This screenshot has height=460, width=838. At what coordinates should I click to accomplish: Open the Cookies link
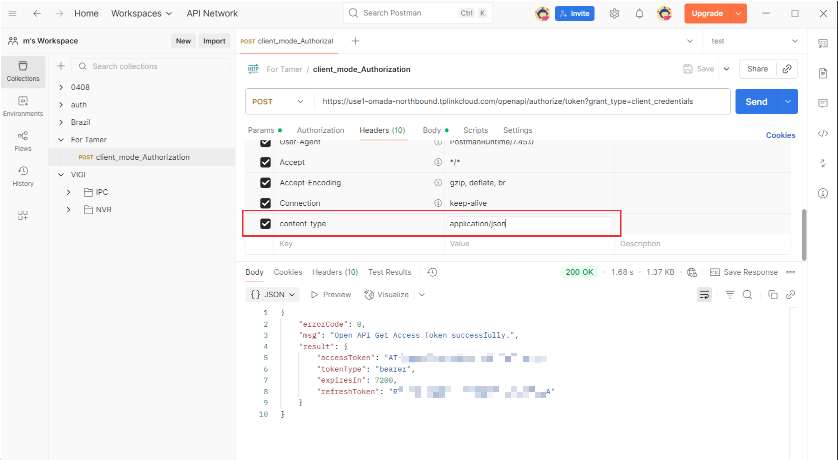pos(780,135)
